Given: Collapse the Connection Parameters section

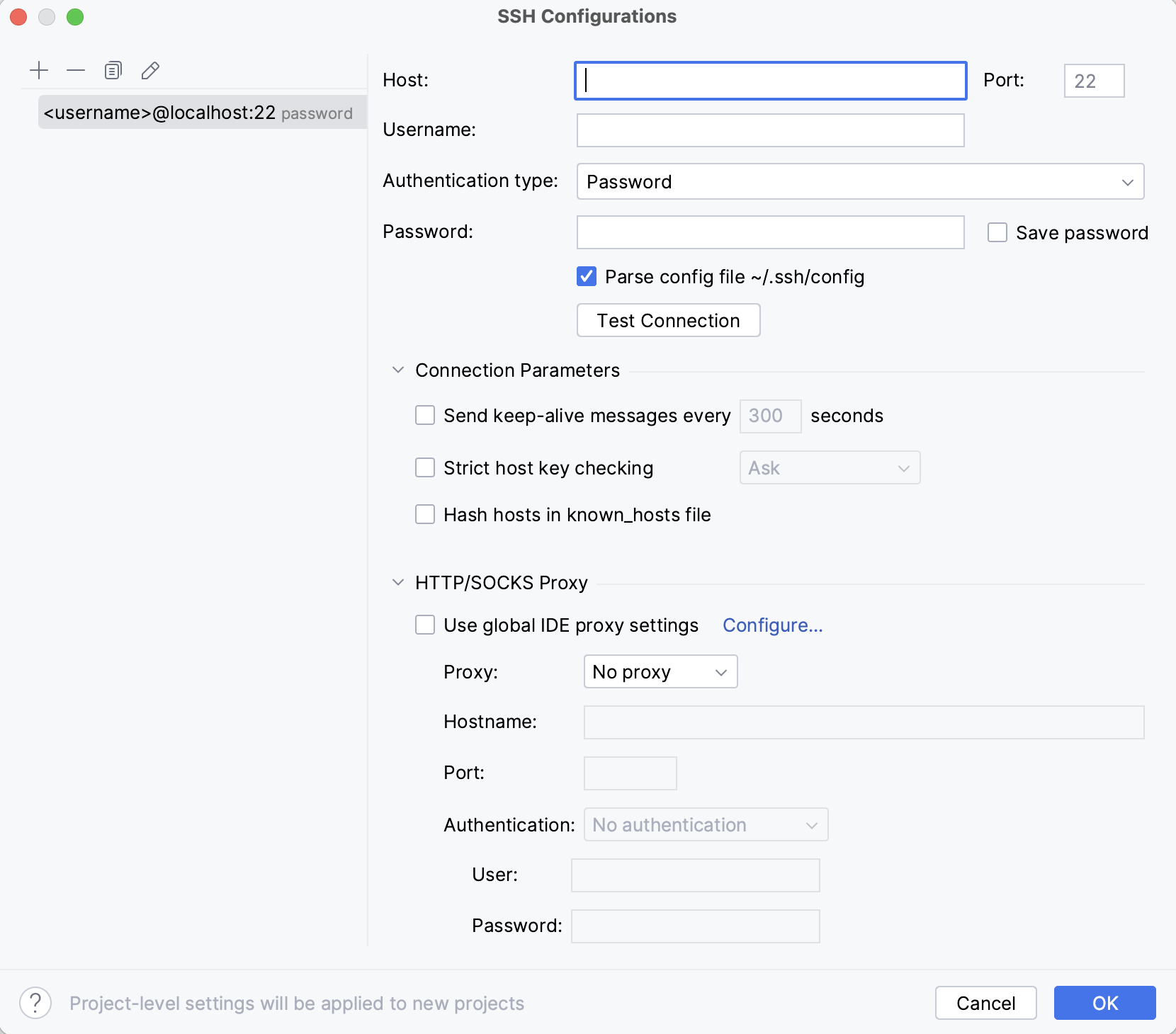Looking at the screenshot, I should pos(397,370).
